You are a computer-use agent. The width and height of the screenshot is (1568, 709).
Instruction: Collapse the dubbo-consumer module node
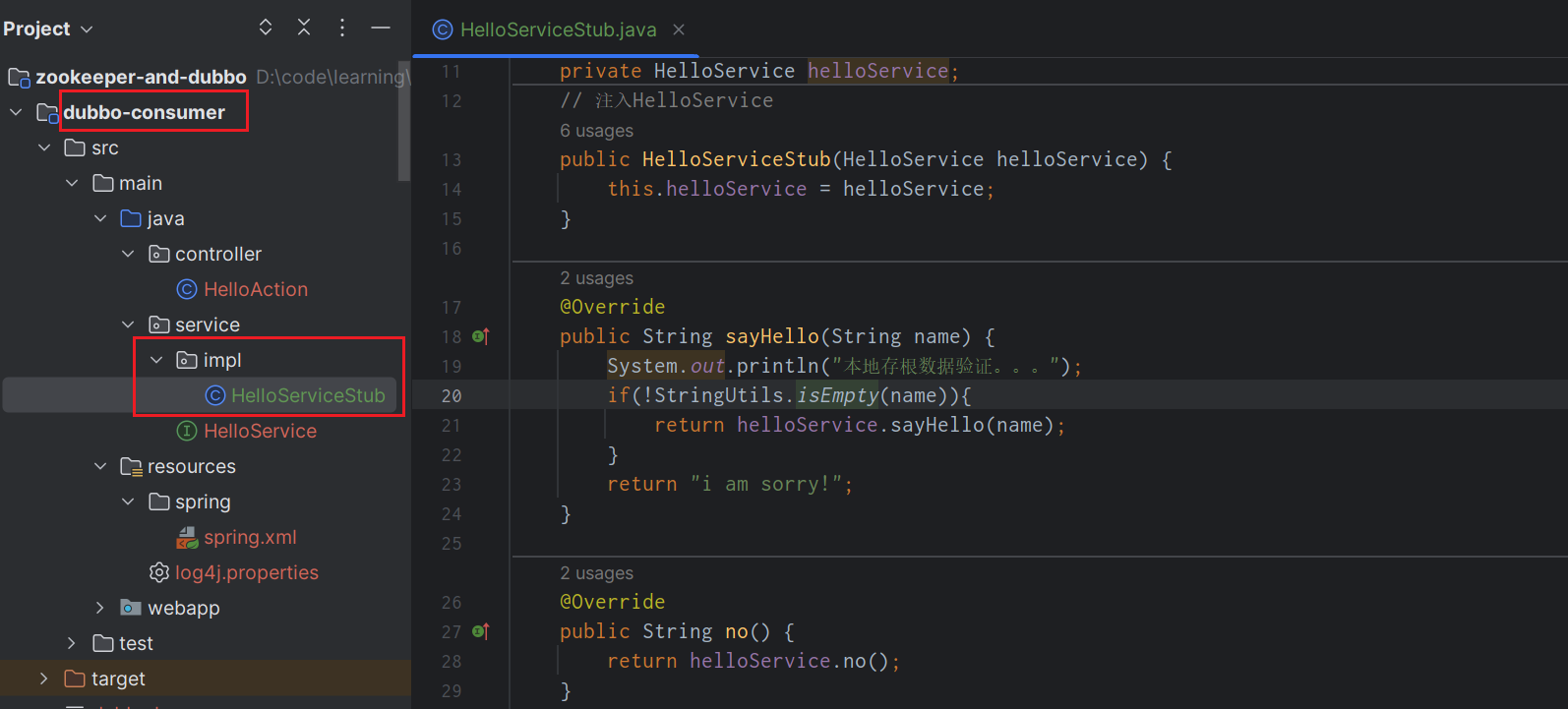coord(16,112)
